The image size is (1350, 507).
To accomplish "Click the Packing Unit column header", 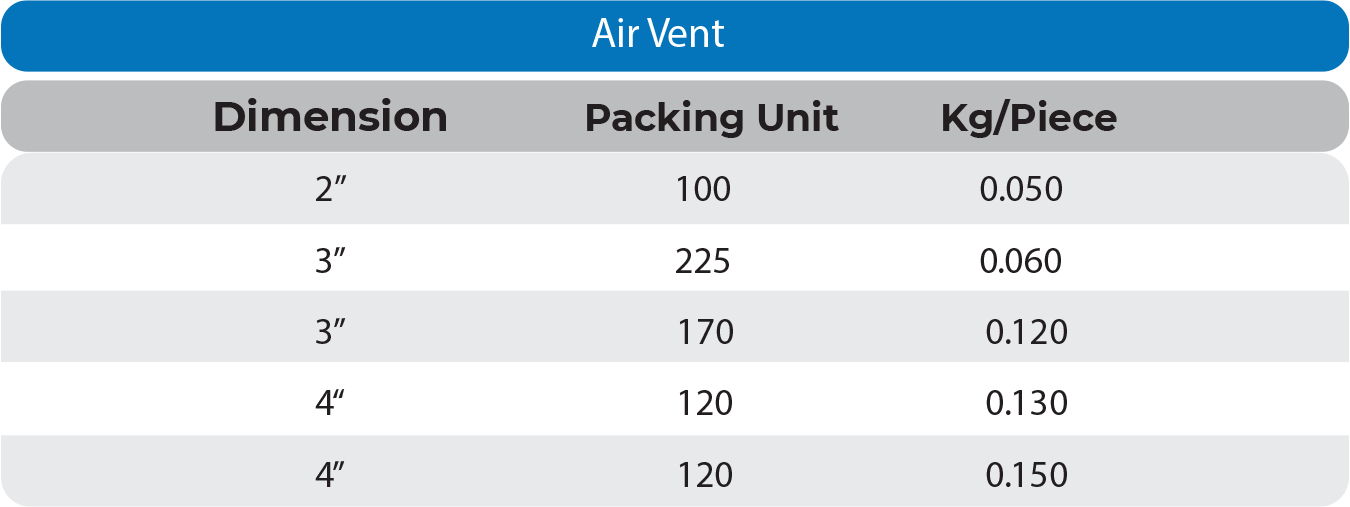I will pyautogui.click(x=711, y=118).
